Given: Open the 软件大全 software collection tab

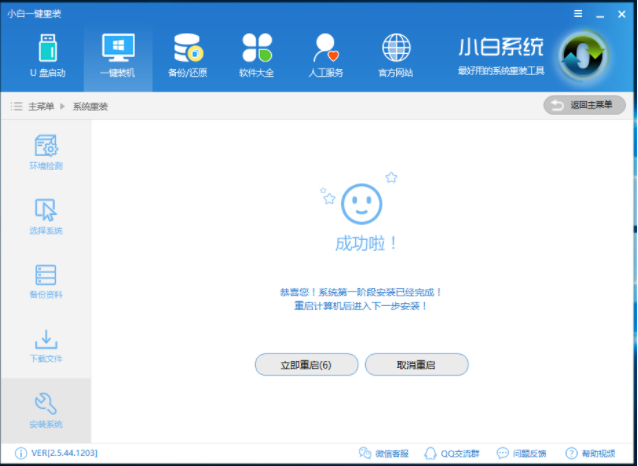Looking at the screenshot, I should [x=257, y=57].
